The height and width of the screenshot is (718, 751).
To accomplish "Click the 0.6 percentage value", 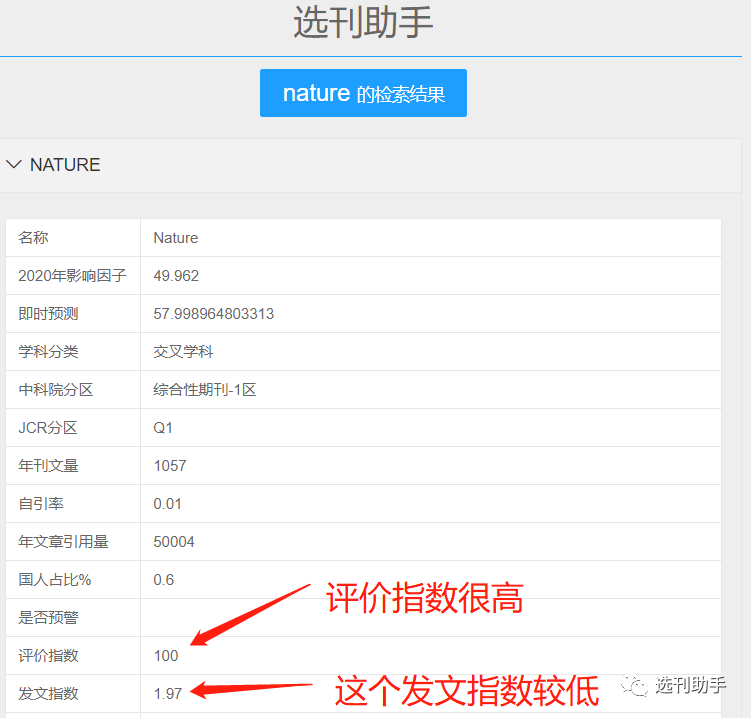I will tap(163, 580).
